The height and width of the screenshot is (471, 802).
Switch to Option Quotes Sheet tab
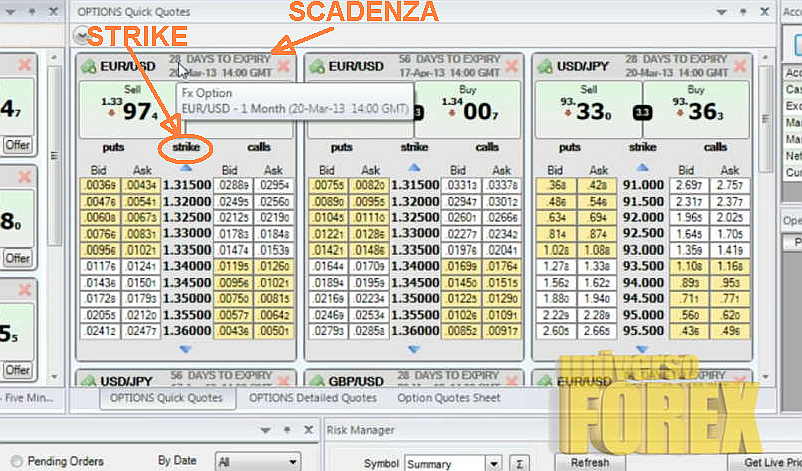click(448, 398)
